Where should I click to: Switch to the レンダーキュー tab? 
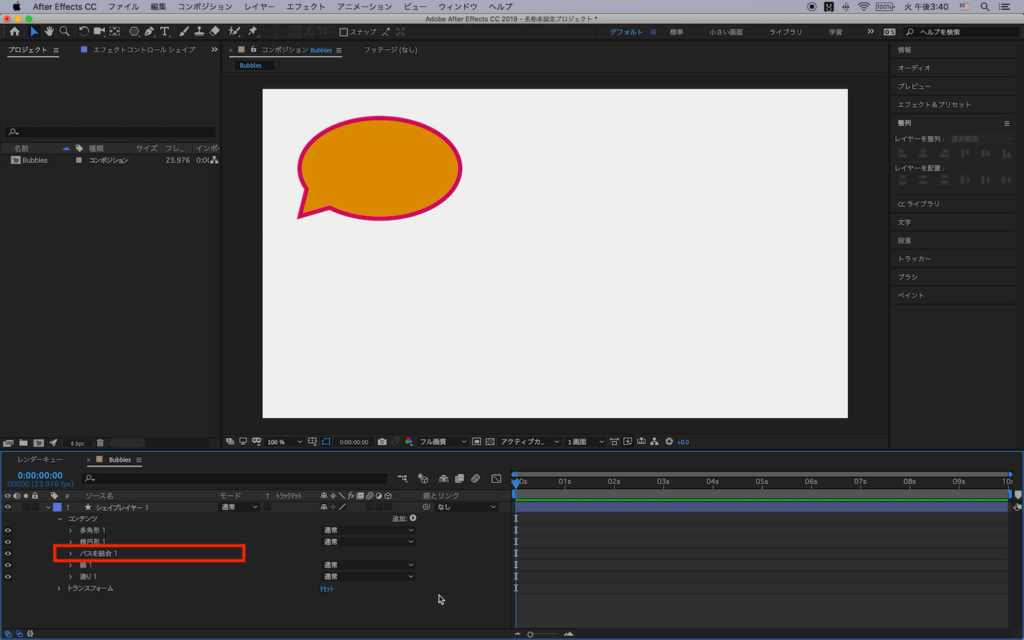(40, 460)
